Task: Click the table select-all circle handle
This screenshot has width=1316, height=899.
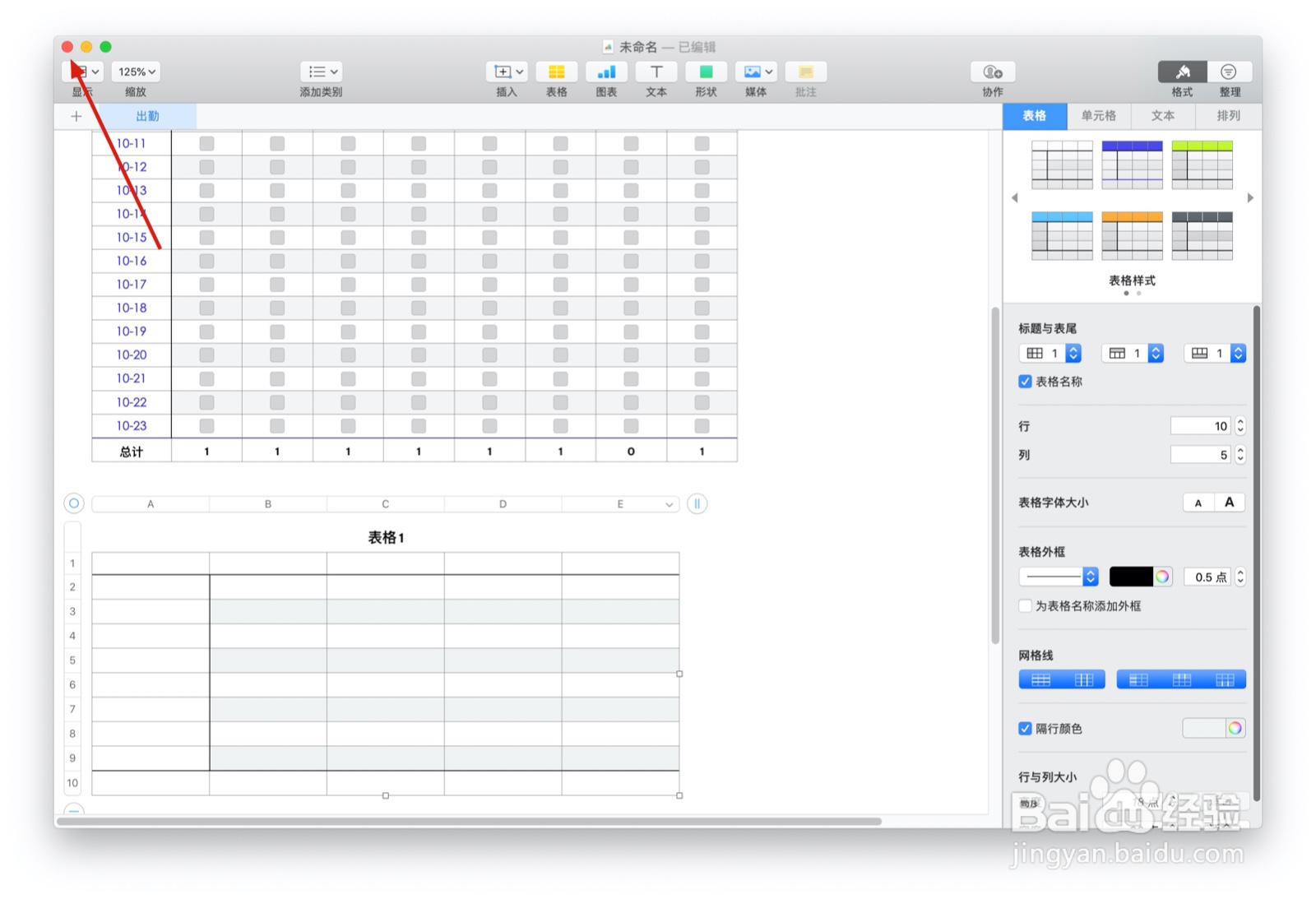Action: click(74, 503)
